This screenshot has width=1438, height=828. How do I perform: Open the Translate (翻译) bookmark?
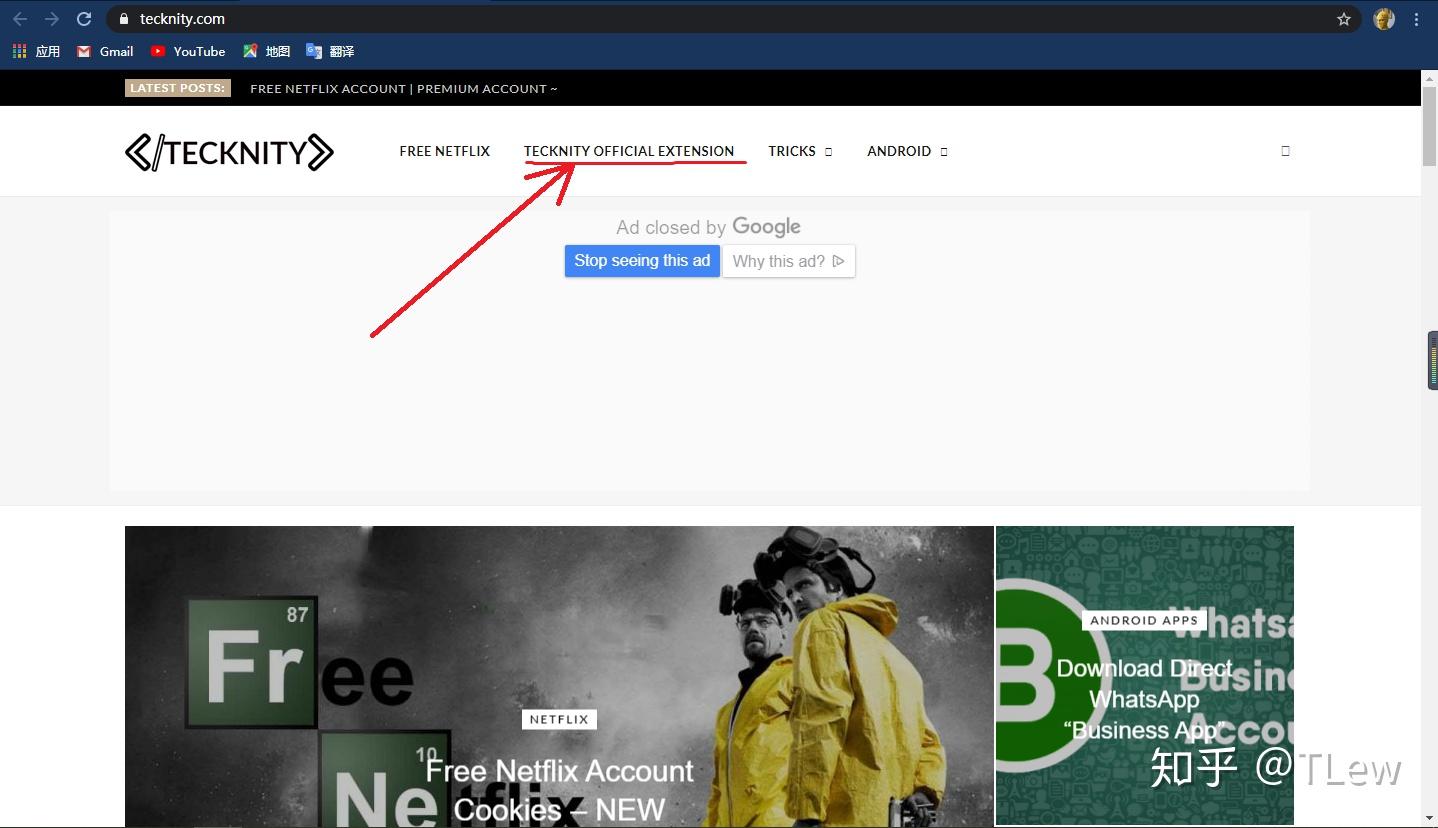click(x=330, y=51)
